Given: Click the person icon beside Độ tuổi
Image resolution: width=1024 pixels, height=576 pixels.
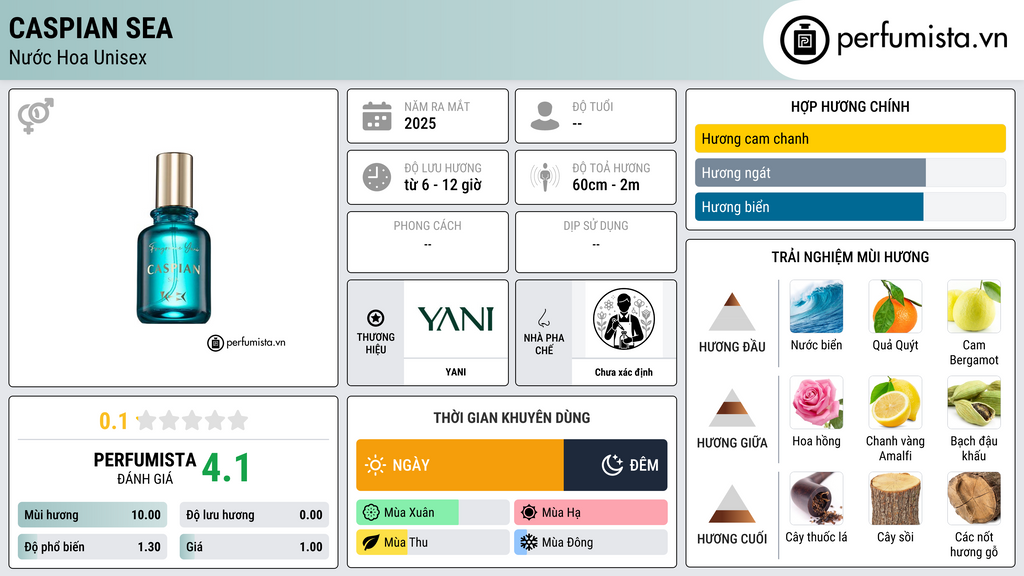Looking at the screenshot, I should 545,116.
